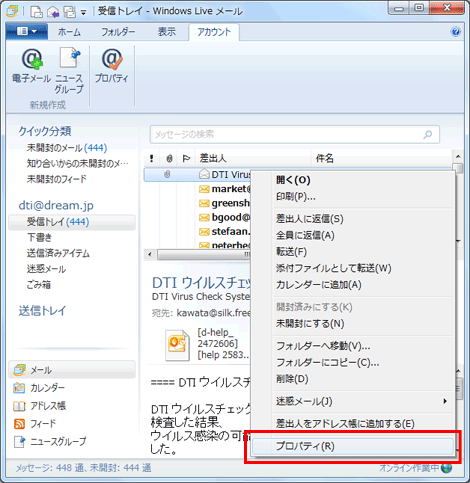Open the application menu dropdown button
The height and width of the screenshot is (483, 470).
[27, 32]
